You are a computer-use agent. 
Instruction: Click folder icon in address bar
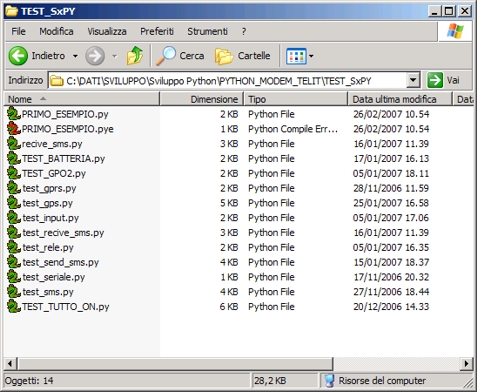[x=57, y=81]
